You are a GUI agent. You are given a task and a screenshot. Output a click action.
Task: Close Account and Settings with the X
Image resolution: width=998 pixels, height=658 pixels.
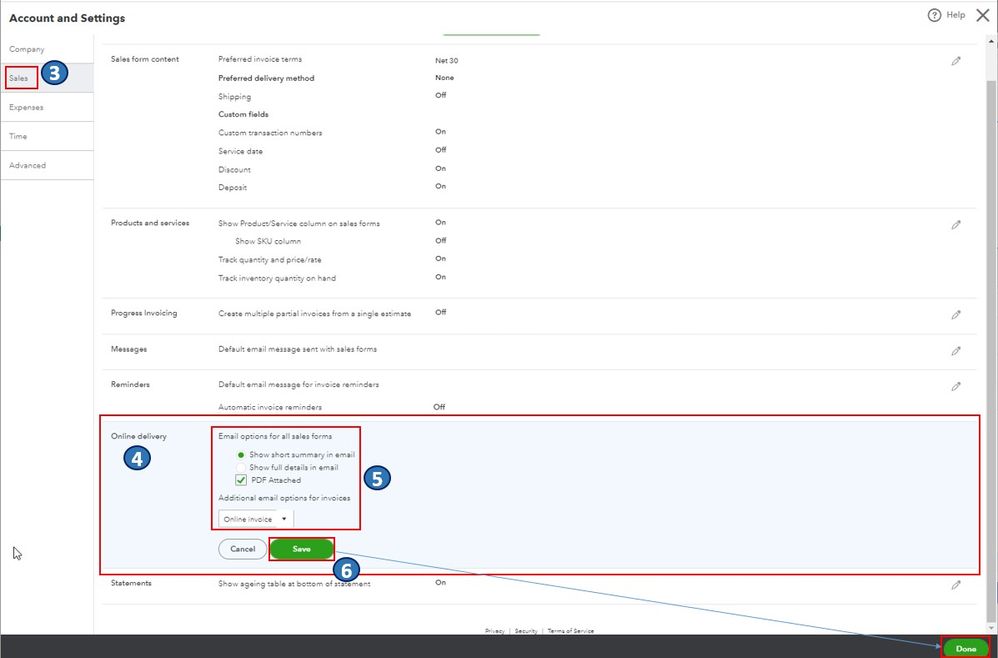tap(983, 15)
